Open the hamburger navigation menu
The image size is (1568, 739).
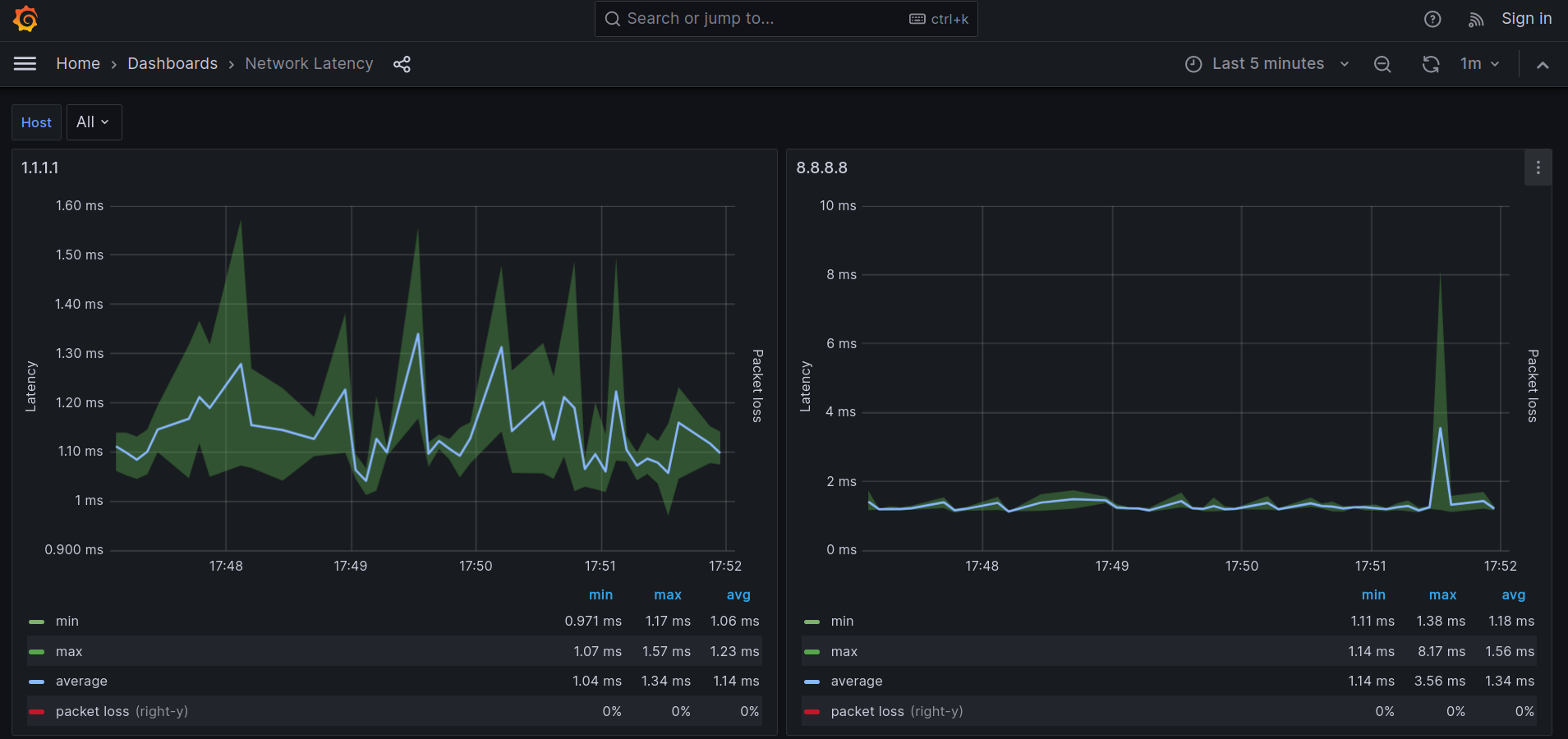[25, 64]
